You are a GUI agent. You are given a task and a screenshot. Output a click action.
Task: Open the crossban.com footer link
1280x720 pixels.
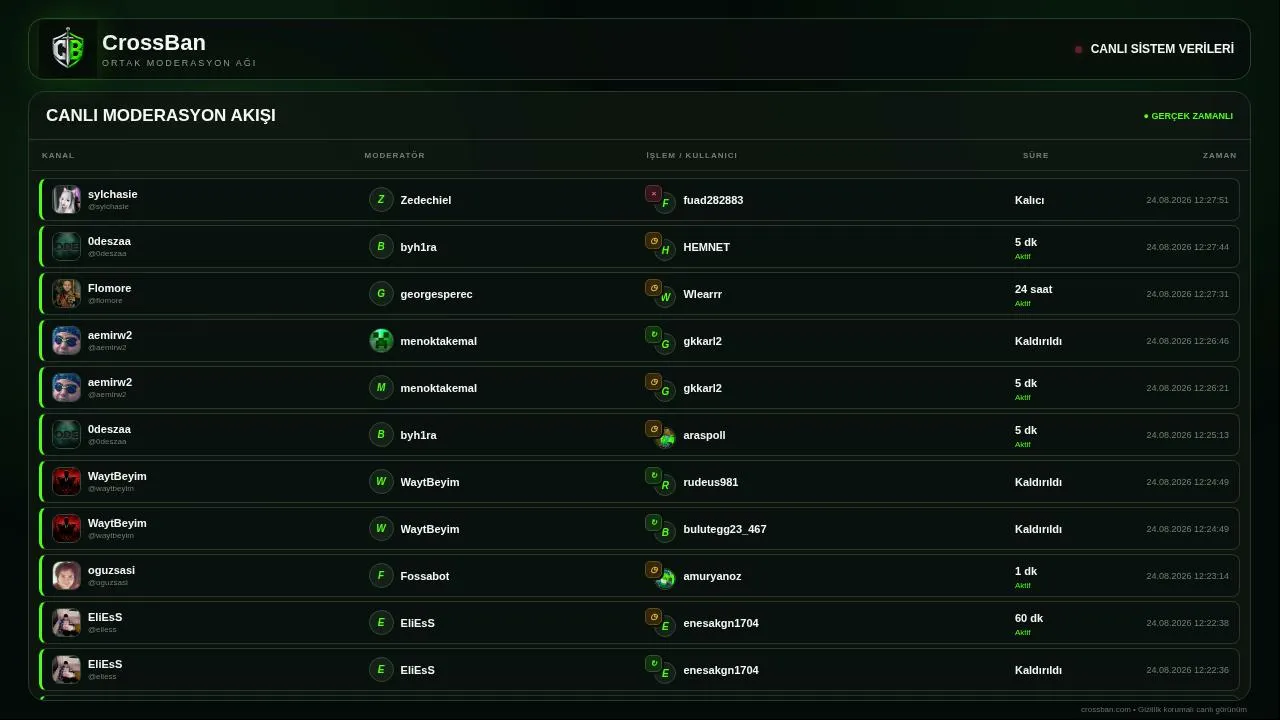point(1105,709)
